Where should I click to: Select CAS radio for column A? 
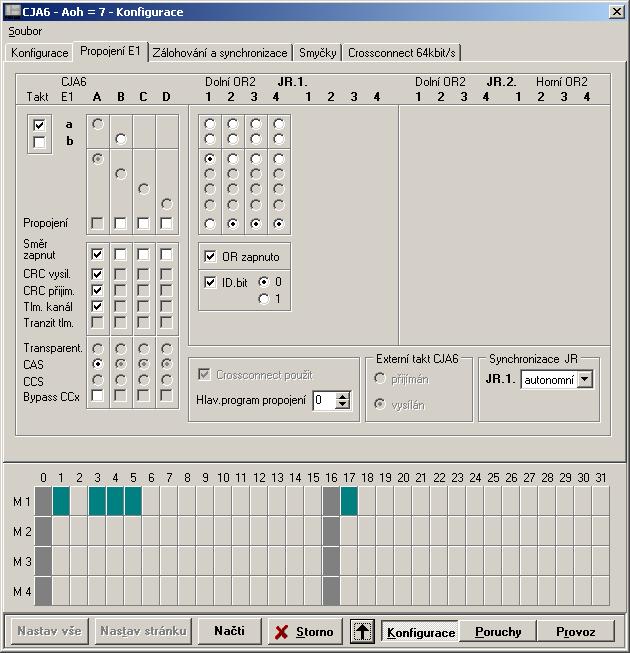(x=97, y=364)
